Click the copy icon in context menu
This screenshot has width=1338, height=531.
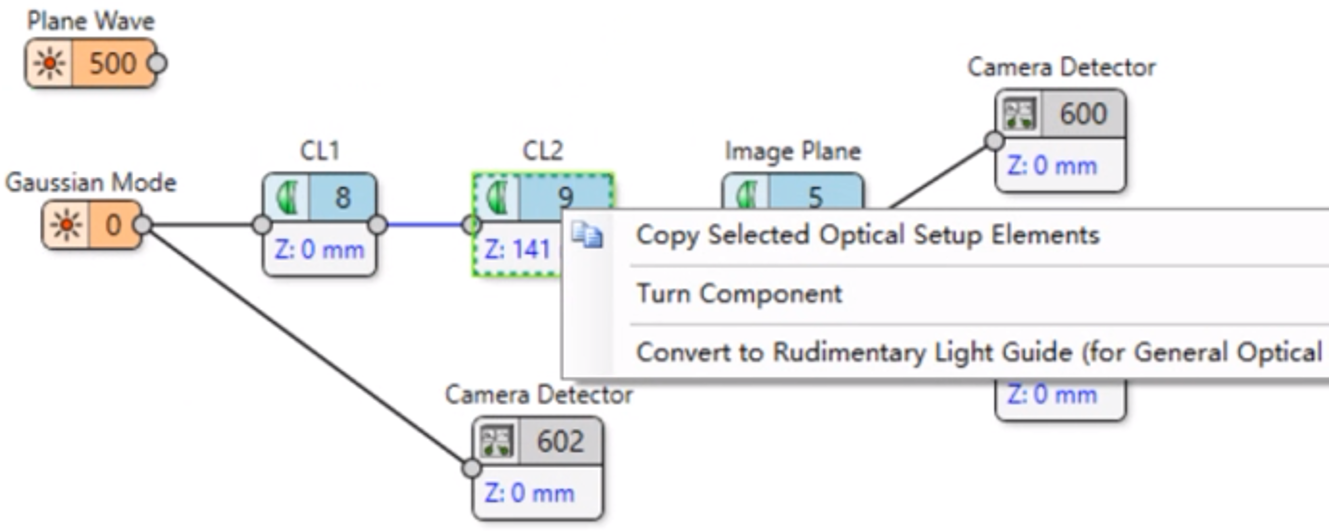(x=587, y=236)
